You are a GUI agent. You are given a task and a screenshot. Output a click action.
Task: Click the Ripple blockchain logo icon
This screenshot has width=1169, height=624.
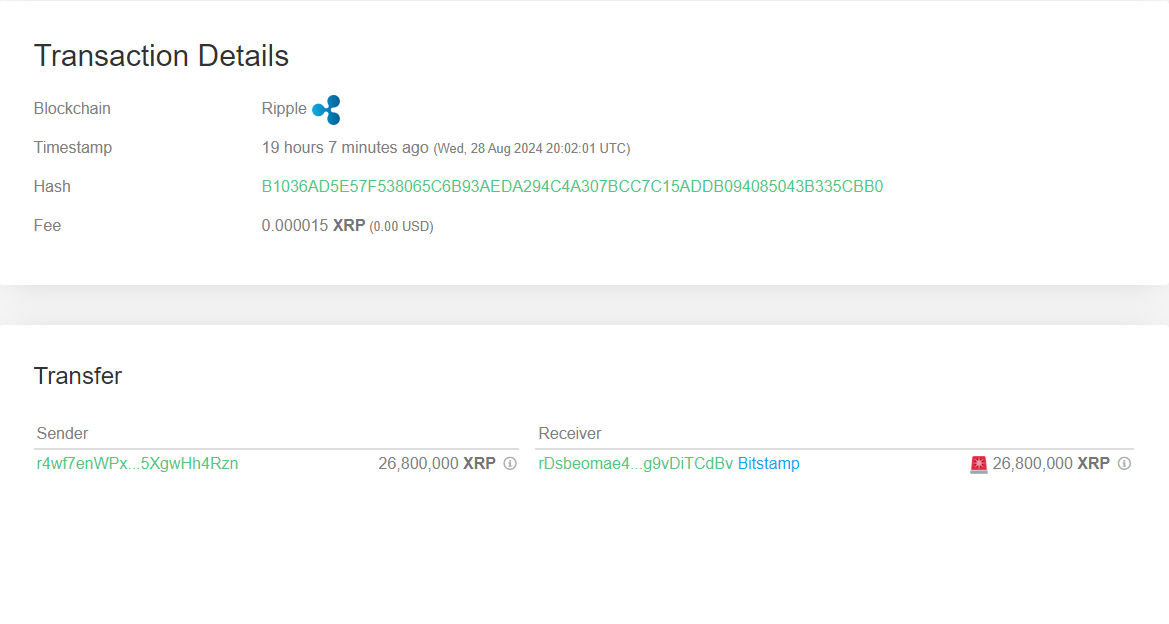326,110
